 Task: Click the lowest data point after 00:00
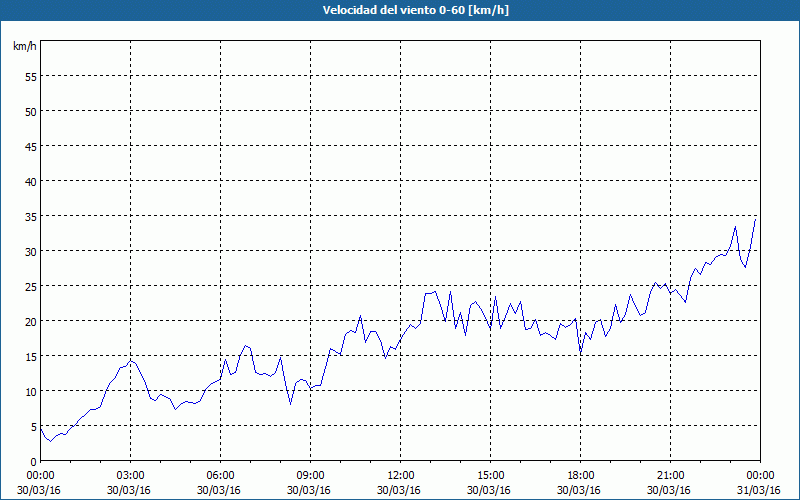click(x=50, y=441)
